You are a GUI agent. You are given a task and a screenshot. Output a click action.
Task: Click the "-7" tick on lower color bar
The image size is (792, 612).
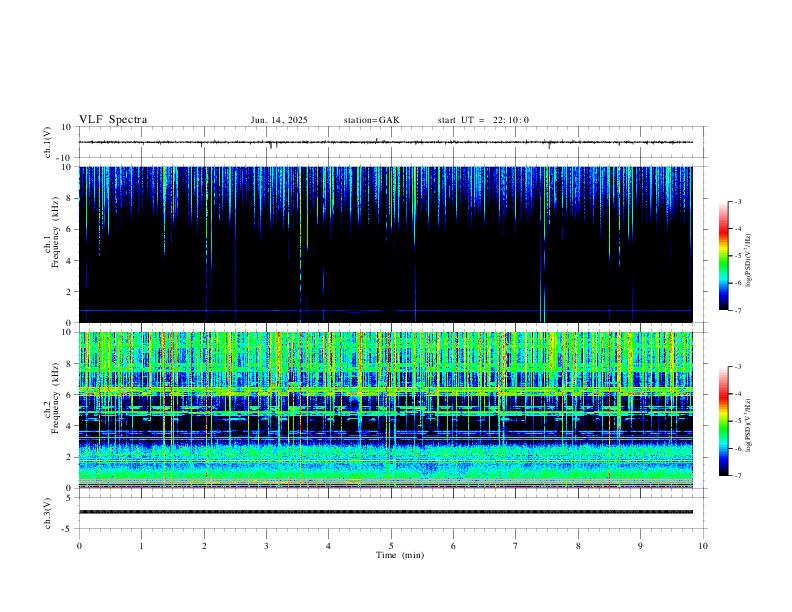coord(737,476)
